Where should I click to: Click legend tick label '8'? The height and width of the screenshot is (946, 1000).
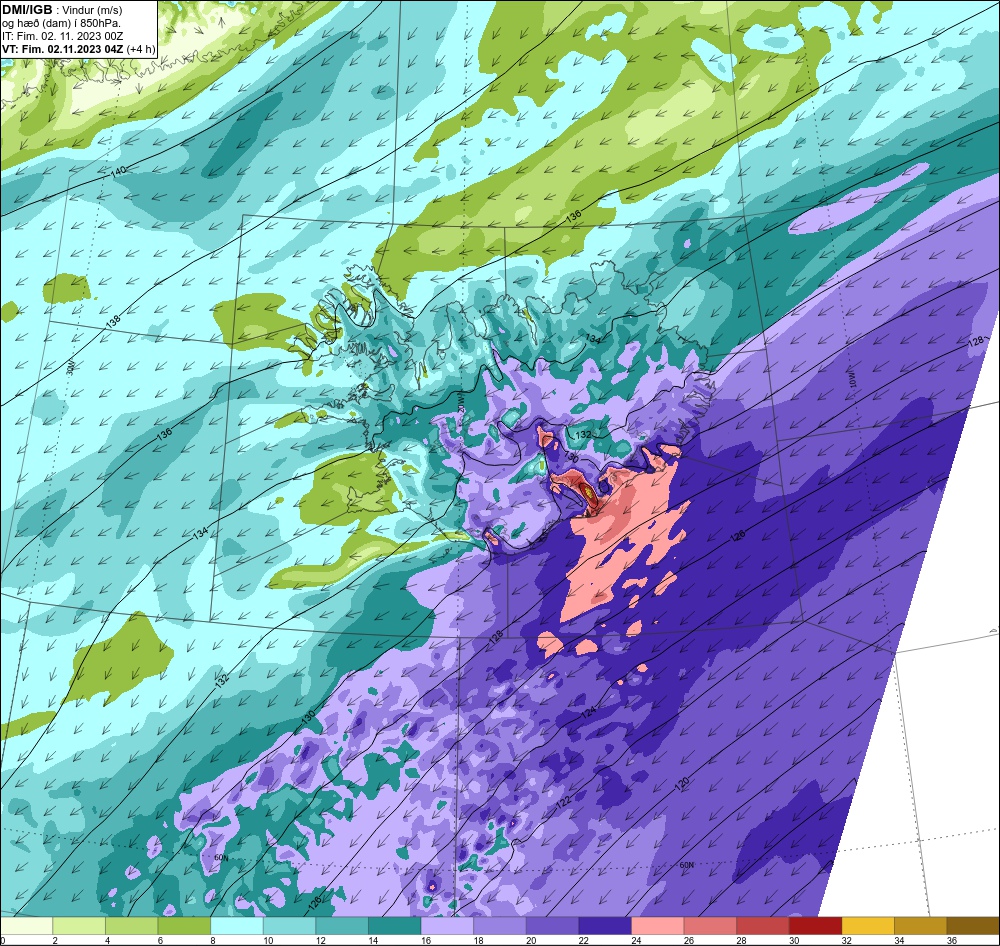pyautogui.click(x=214, y=940)
